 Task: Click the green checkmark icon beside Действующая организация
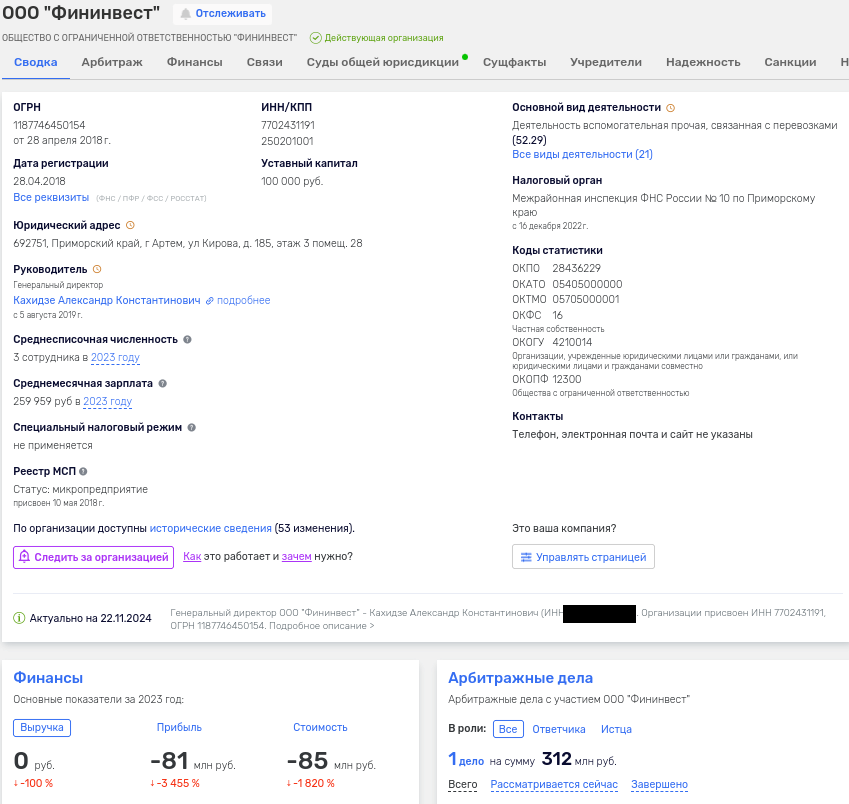[x=316, y=38]
